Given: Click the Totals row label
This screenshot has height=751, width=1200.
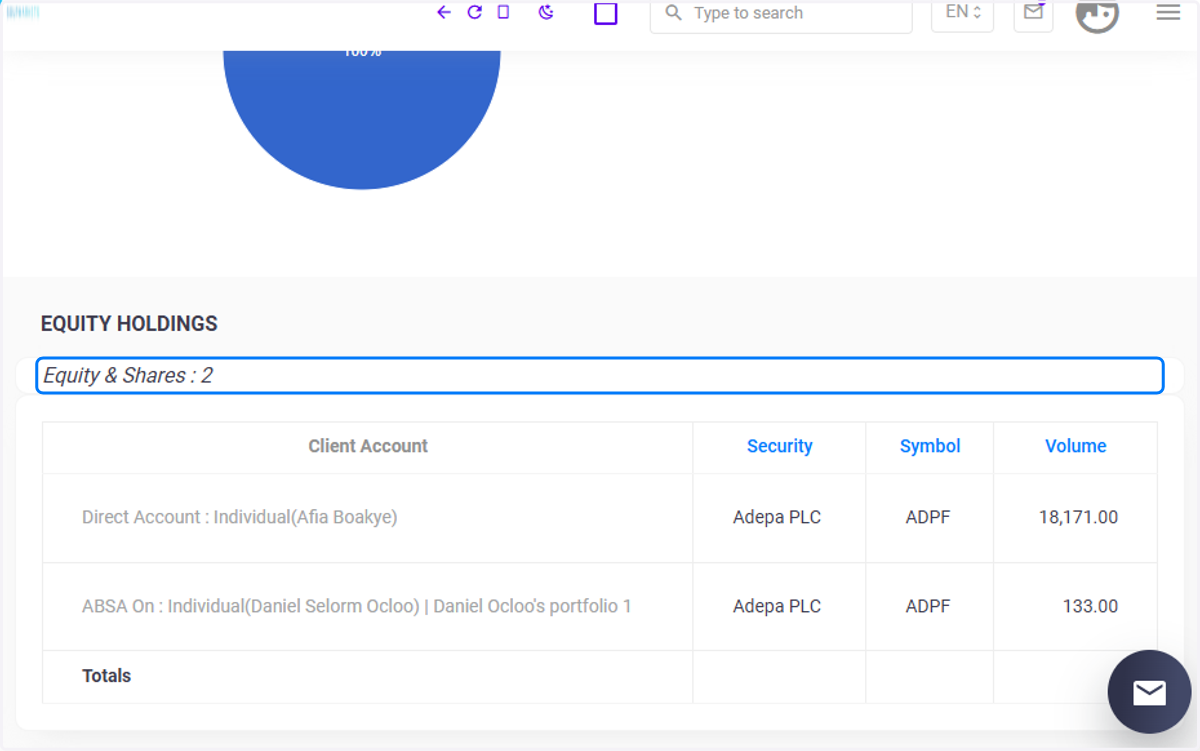Looking at the screenshot, I should [x=107, y=676].
